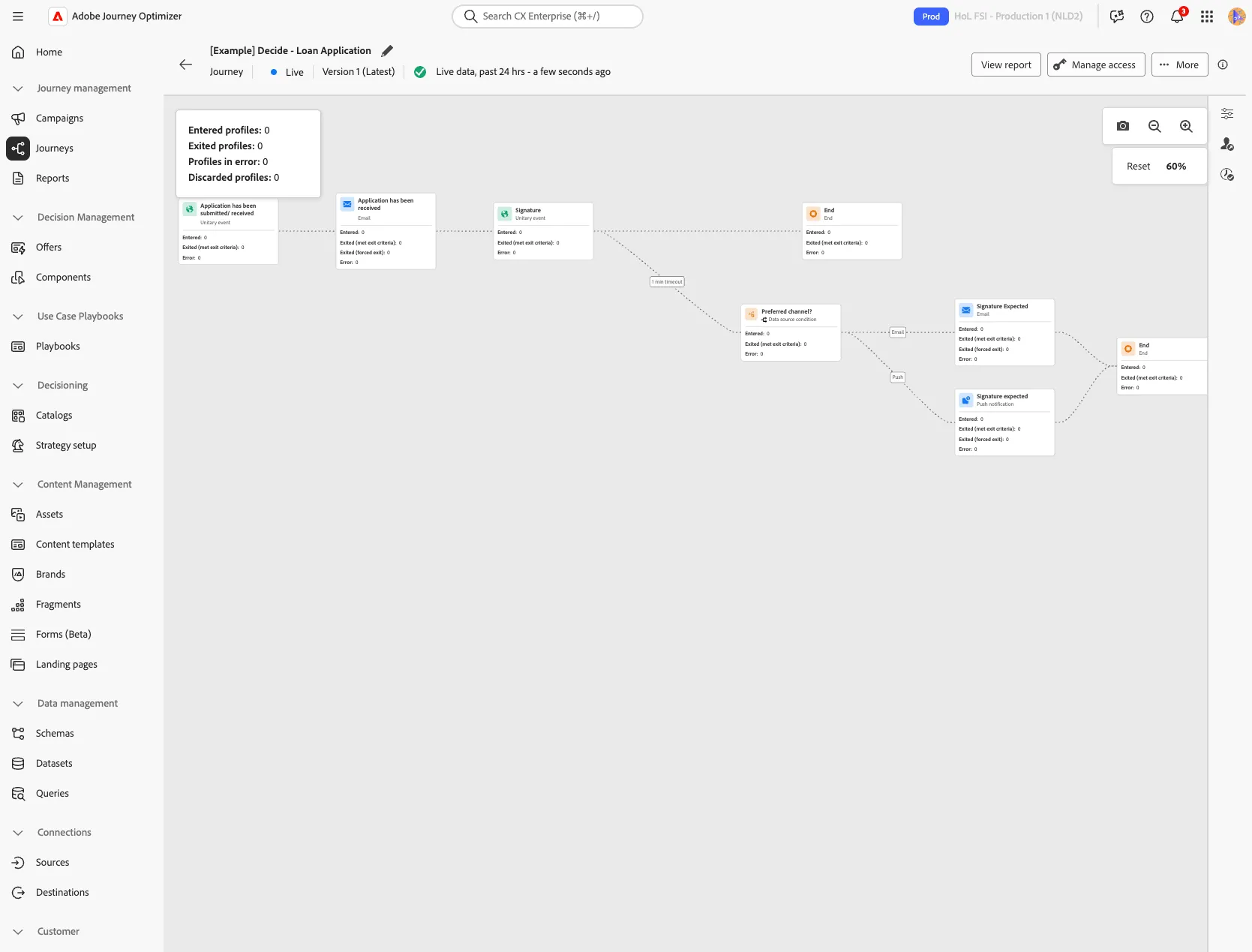Image resolution: width=1252 pixels, height=952 pixels.
Task: Open the right-rail clock check icon
Action: (x=1227, y=175)
